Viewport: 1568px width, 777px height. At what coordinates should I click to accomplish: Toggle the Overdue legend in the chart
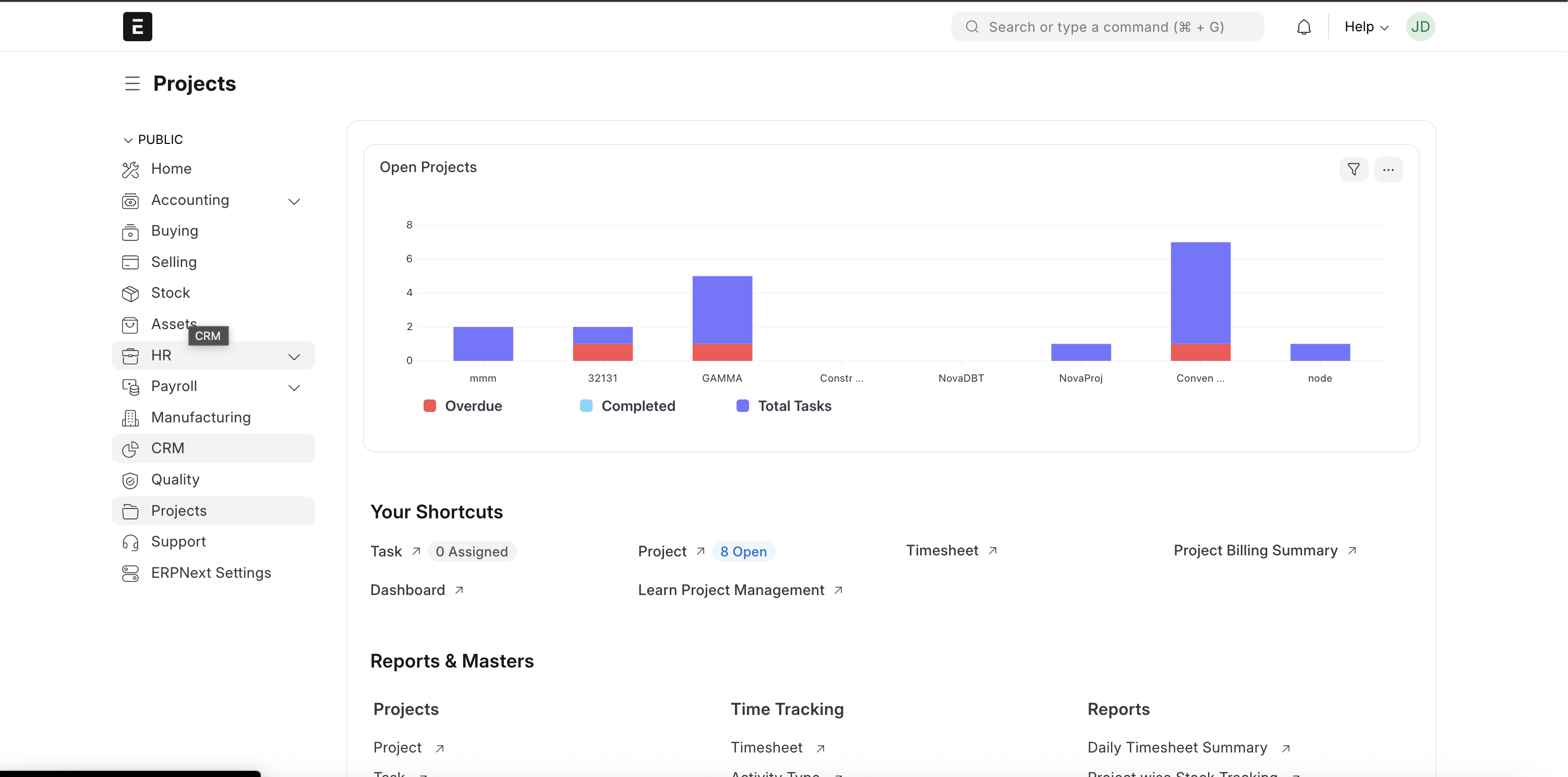pyautogui.click(x=463, y=405)
